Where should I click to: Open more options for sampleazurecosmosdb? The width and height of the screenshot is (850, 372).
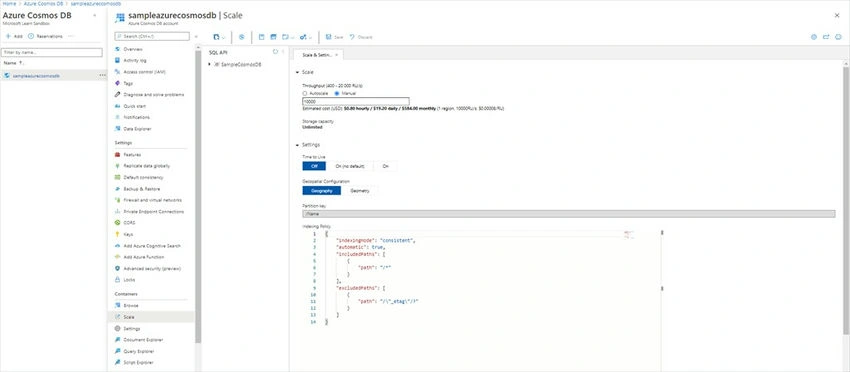(x=102, y=75)
